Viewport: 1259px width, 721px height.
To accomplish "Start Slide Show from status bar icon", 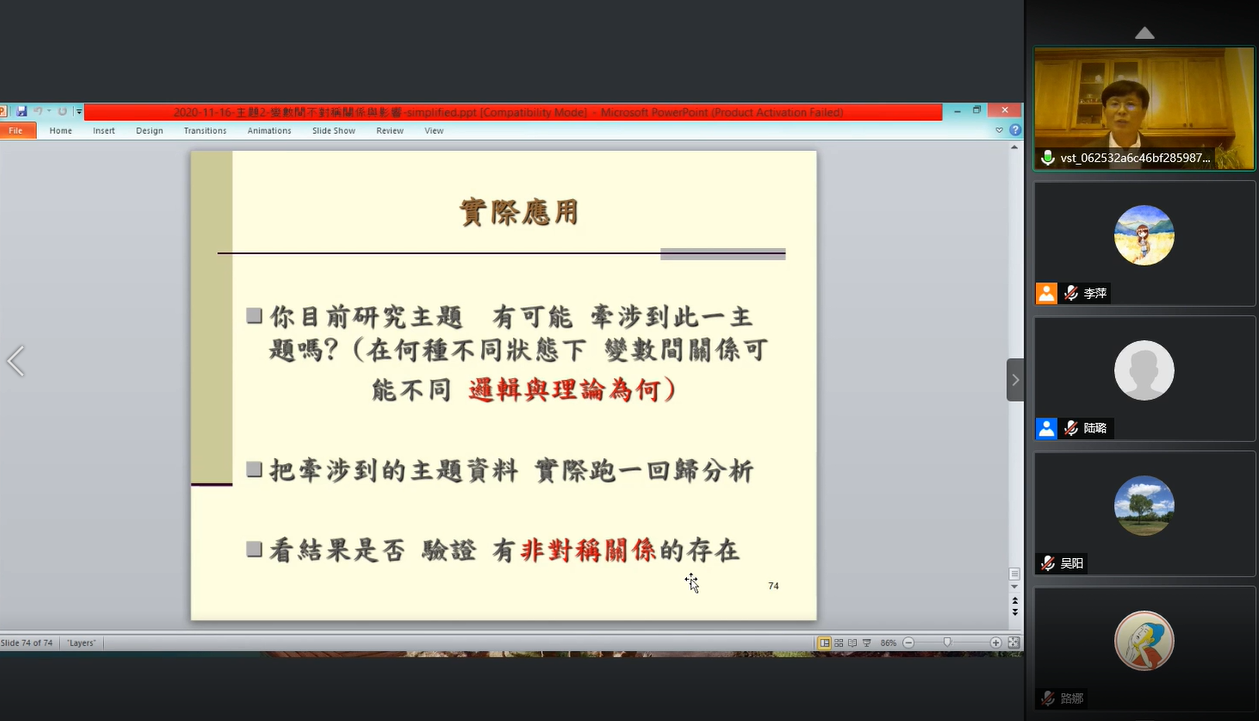I will pos(866,643).
